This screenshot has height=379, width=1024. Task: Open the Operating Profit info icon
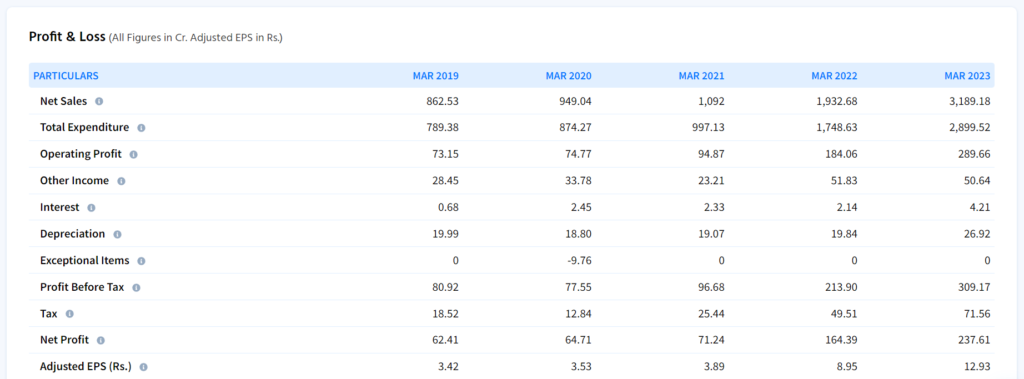(x=134, y=155)
